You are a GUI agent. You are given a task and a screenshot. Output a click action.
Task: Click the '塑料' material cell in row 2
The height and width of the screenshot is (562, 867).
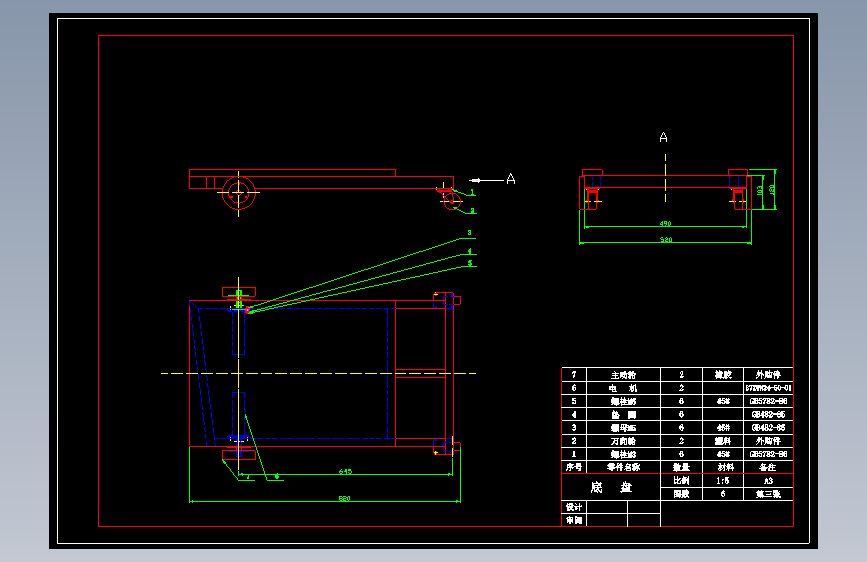point(723,441)
